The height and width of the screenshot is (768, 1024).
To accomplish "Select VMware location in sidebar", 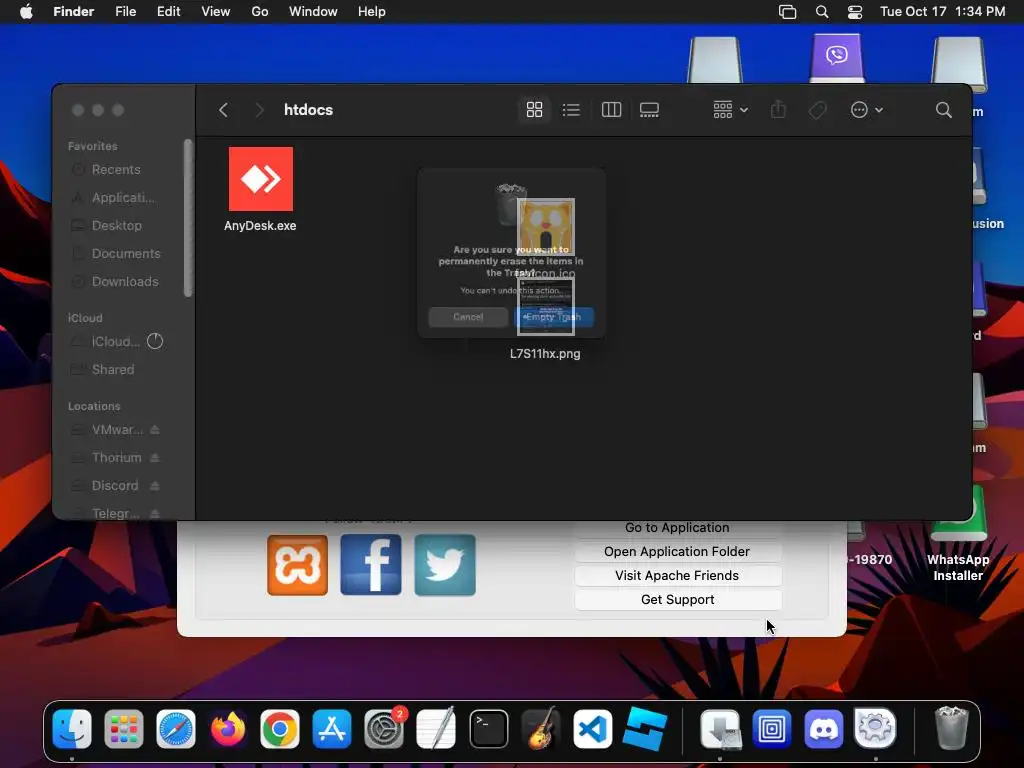I will [x=117, y=430].
